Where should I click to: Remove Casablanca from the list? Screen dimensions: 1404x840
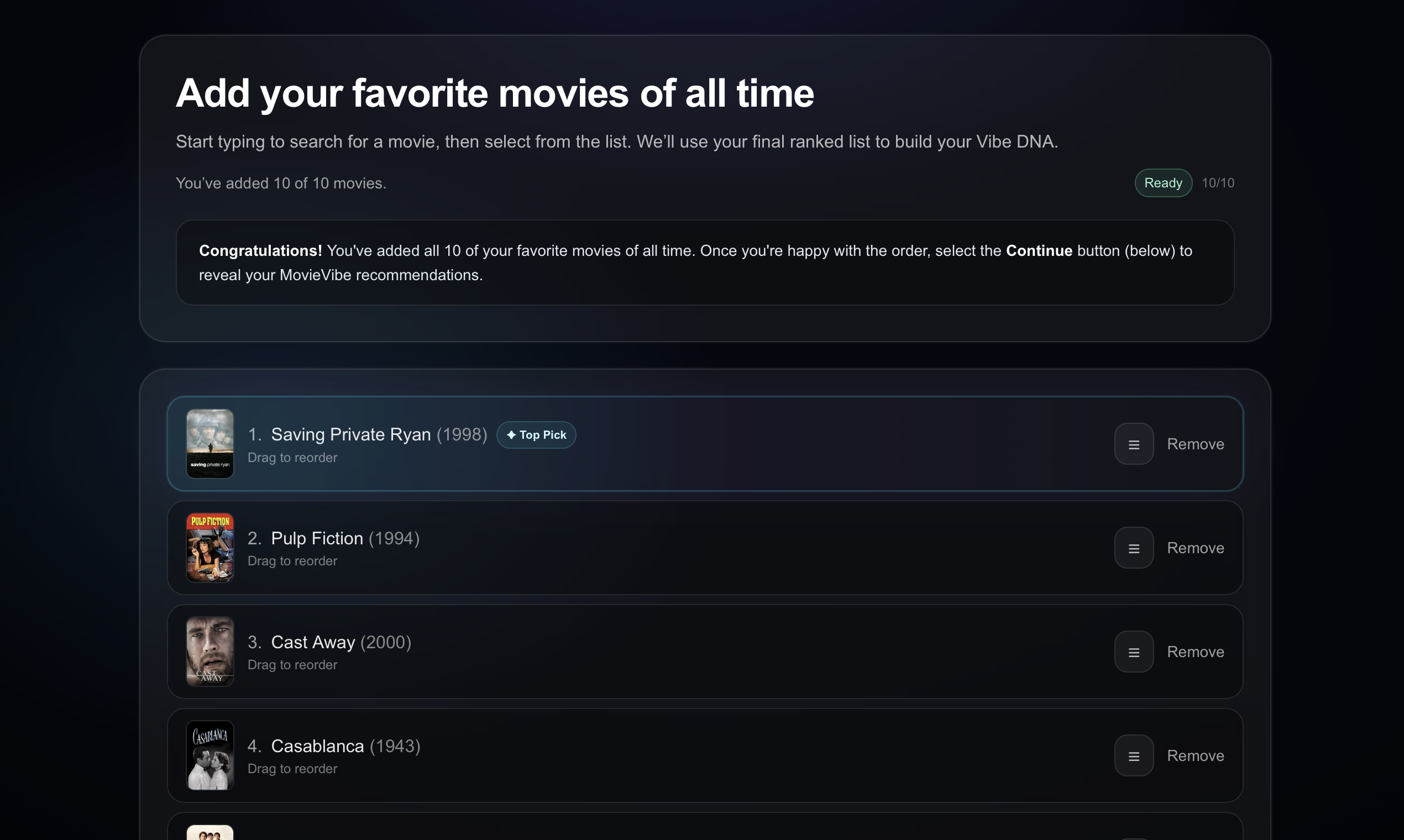[x=1195, y=755]
